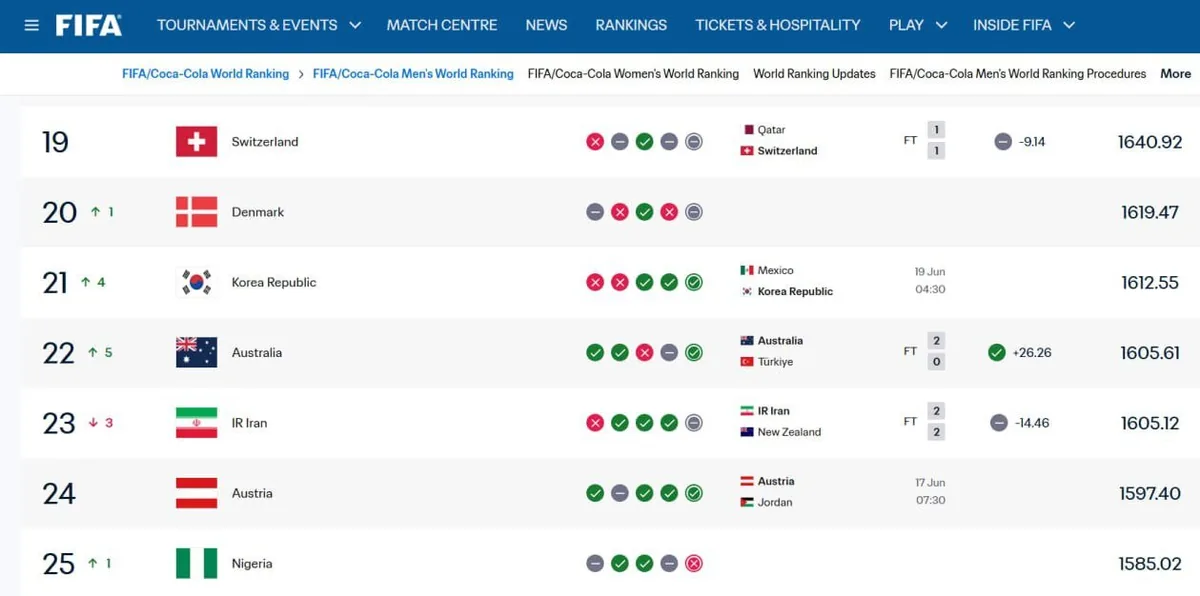
Task: Open Korea Republic team name in ranking
Action: pyautogui.click(x=274, y=282)
